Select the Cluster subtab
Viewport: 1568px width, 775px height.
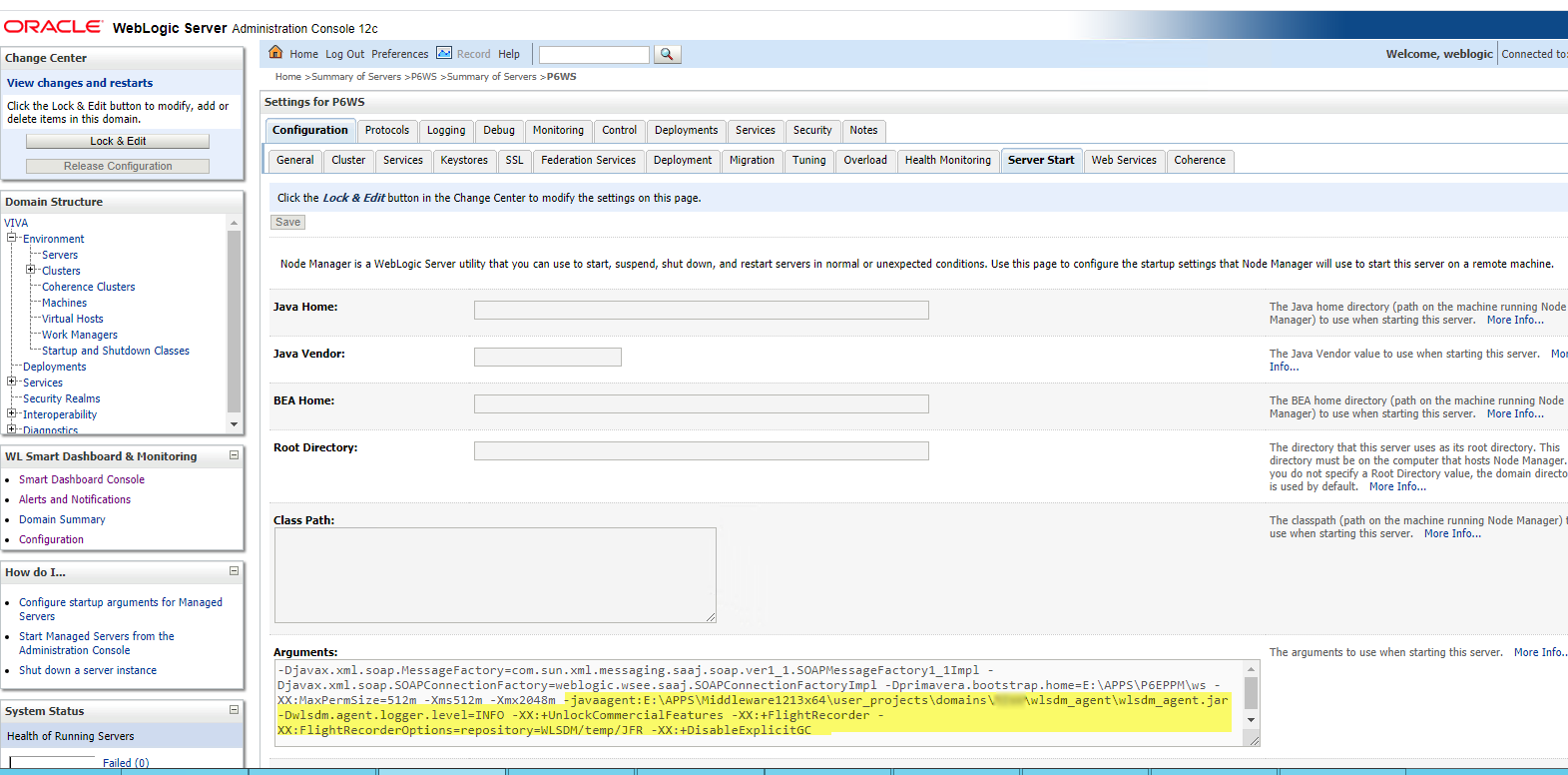(x=348, y=161)
